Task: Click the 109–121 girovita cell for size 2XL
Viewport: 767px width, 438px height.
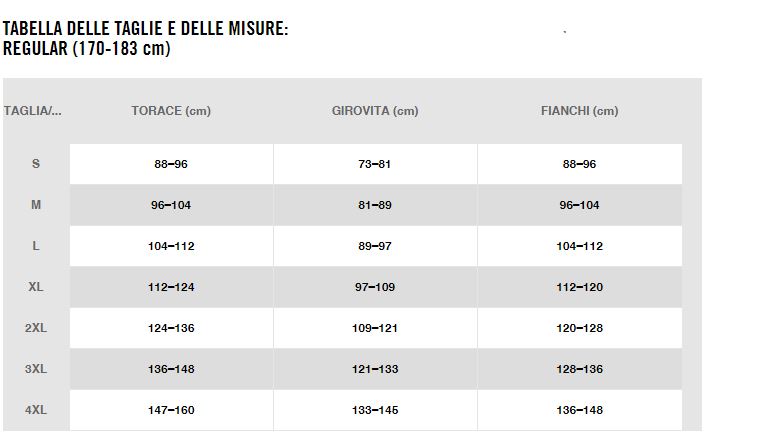Action: (375, 328)
